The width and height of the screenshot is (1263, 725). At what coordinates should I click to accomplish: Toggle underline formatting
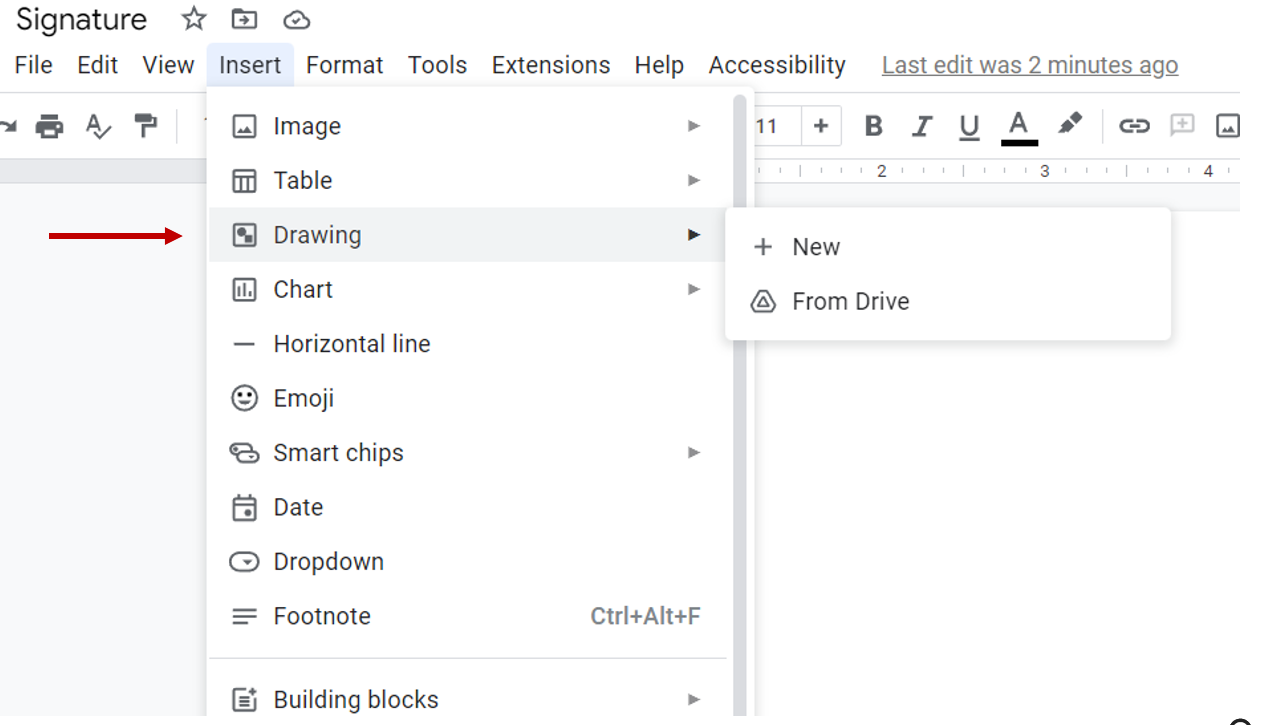click(x=968, y=126)
